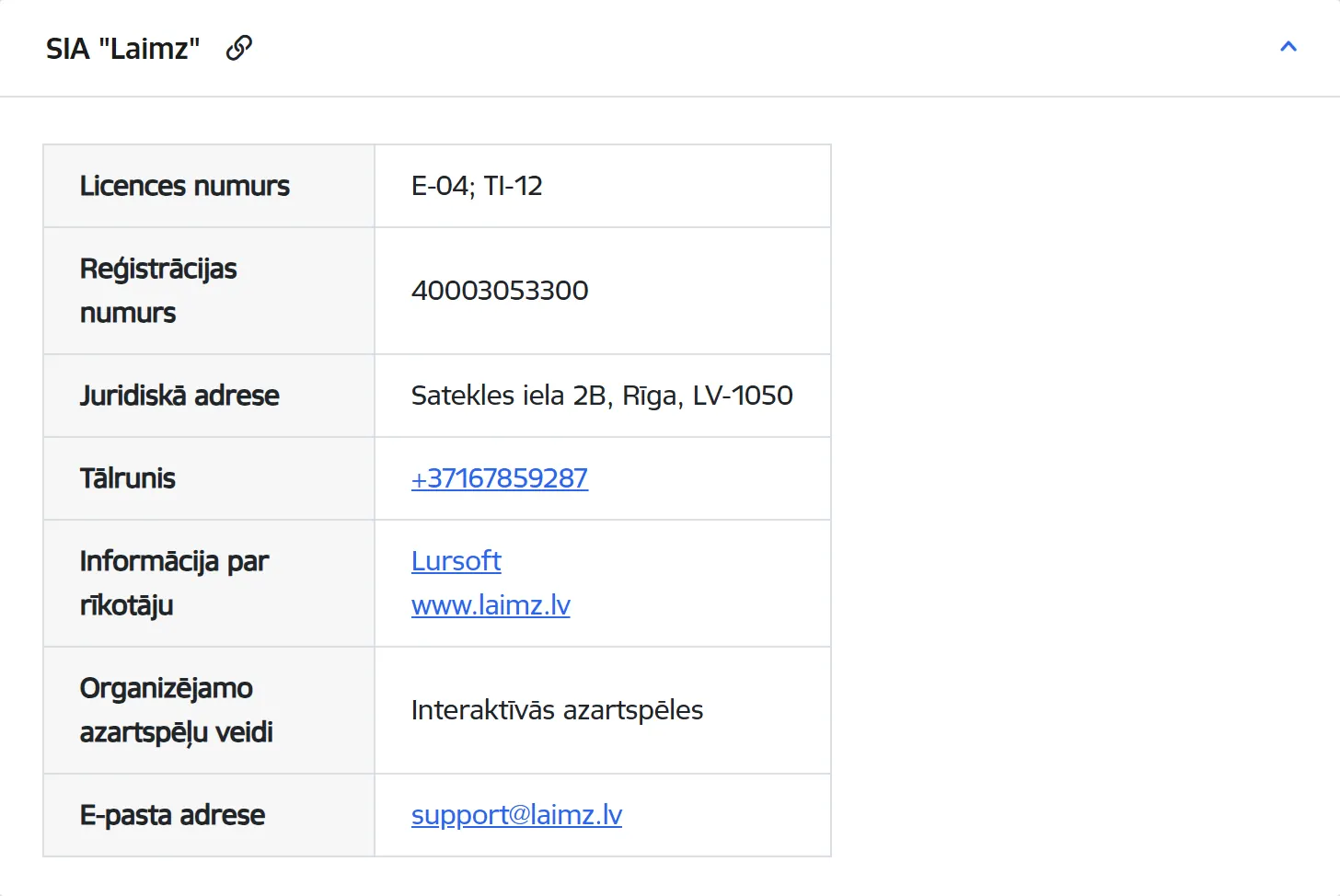Open the +37167859287 phone link
This screenshot has width=1340, height=896.
coord(500,478)
